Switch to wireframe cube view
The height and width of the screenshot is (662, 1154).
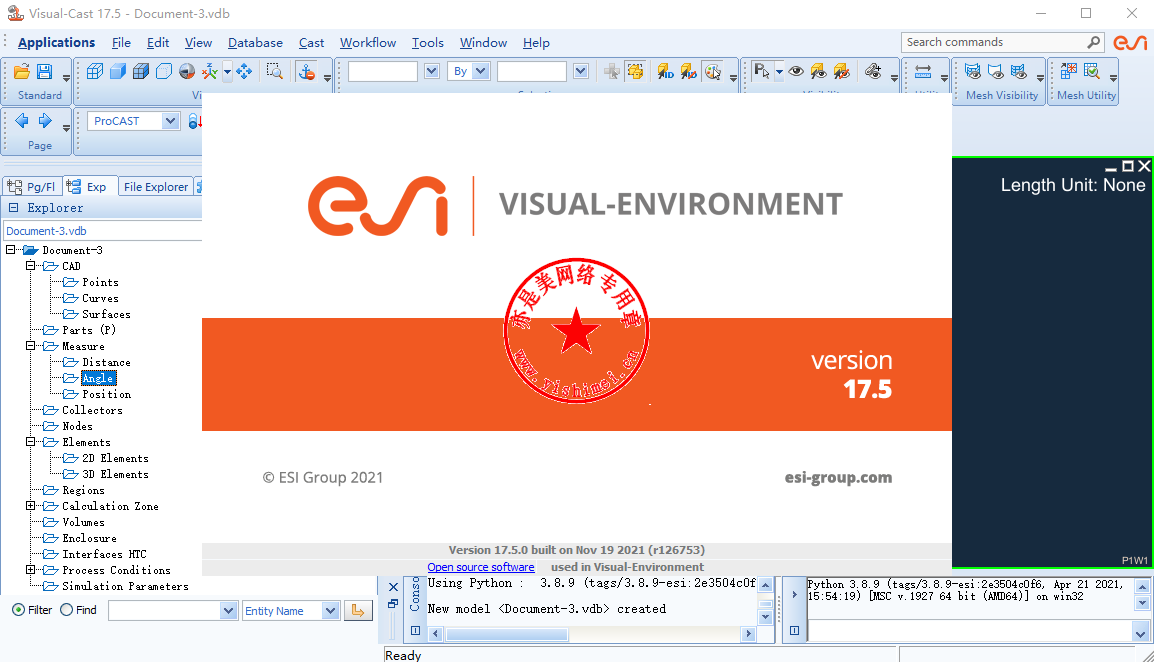(x=95, y=71)
